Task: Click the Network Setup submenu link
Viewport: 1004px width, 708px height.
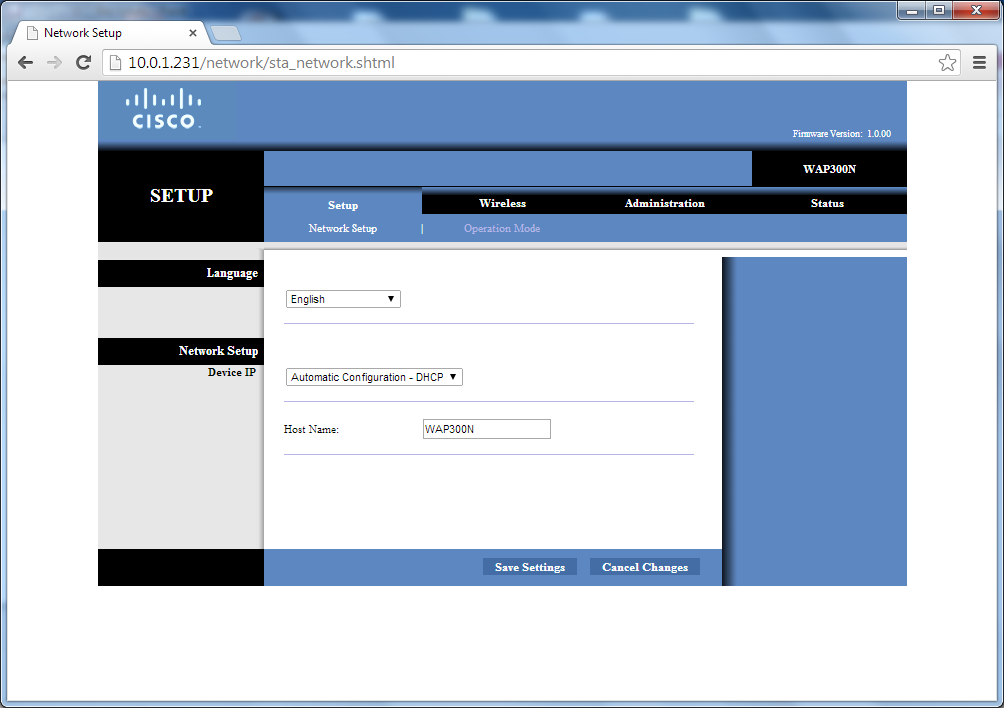Action: [x=343, y=229]
